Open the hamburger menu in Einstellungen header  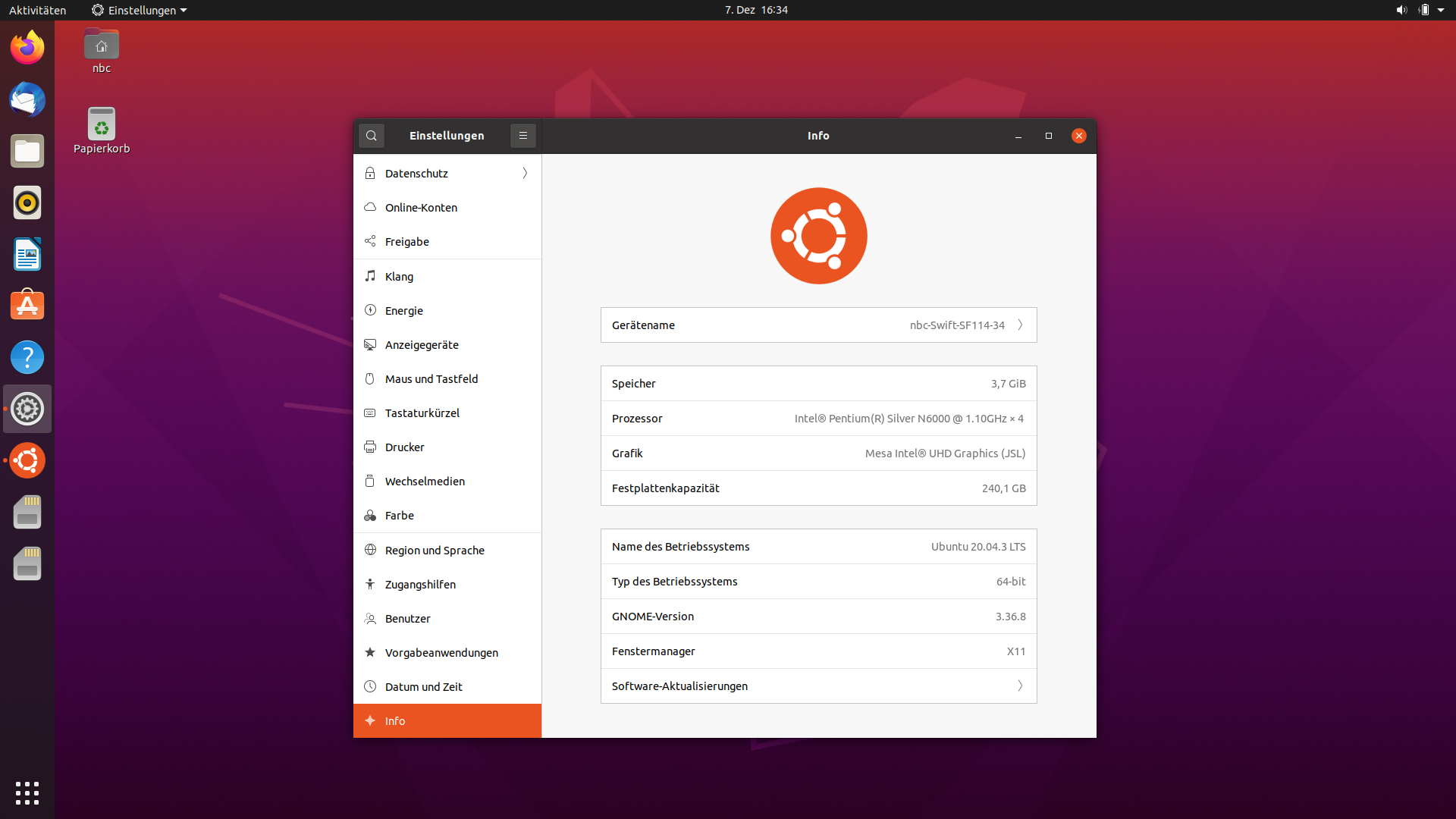point(523,136)
